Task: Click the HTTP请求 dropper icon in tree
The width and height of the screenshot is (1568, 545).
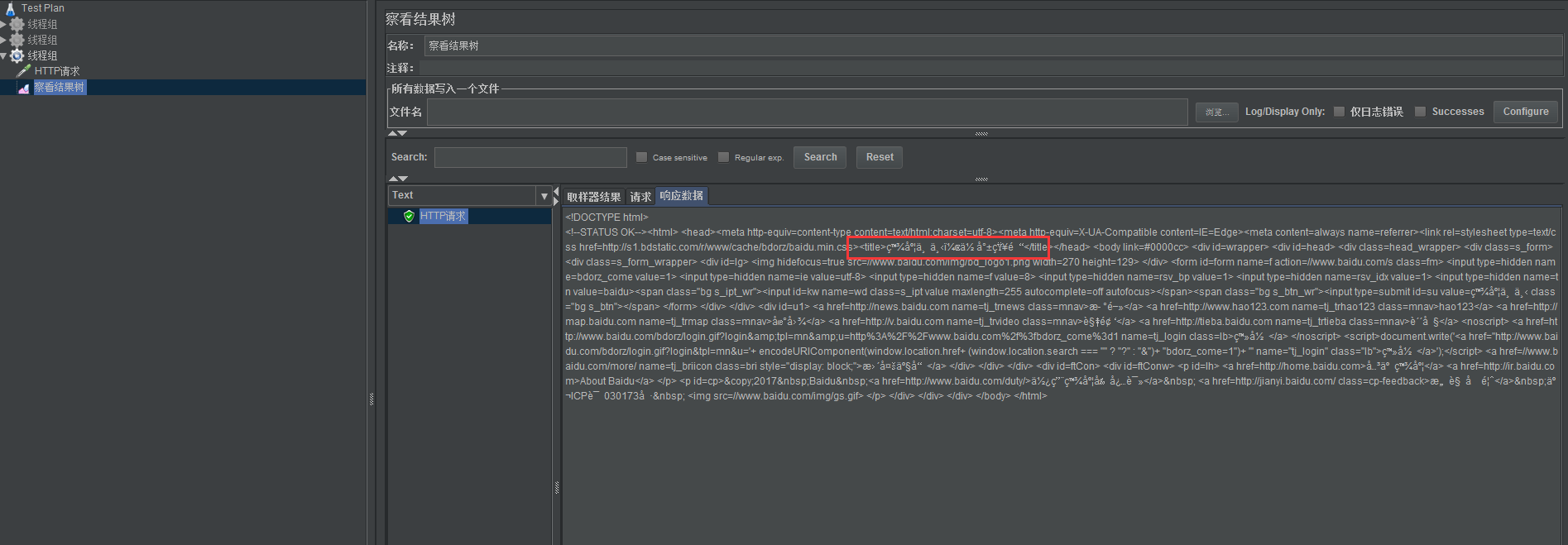Action: point(24,71)
